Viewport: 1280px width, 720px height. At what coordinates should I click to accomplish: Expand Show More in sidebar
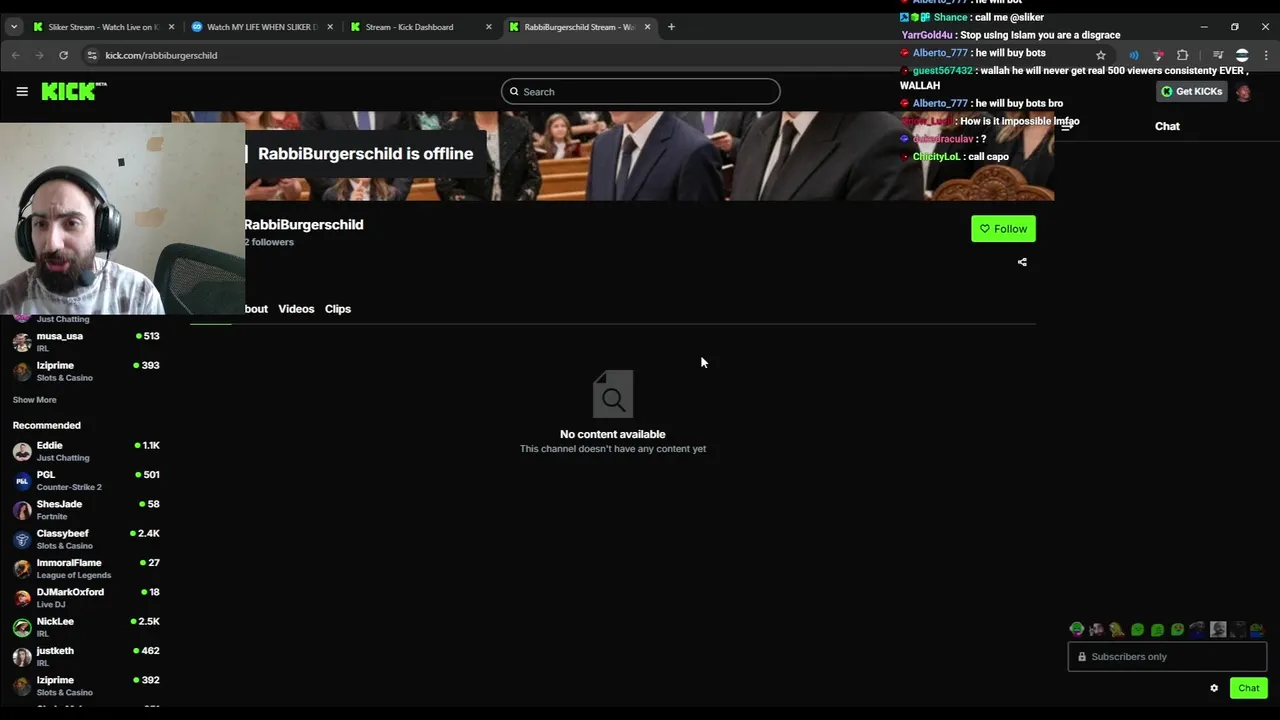[x=34, y=400]
